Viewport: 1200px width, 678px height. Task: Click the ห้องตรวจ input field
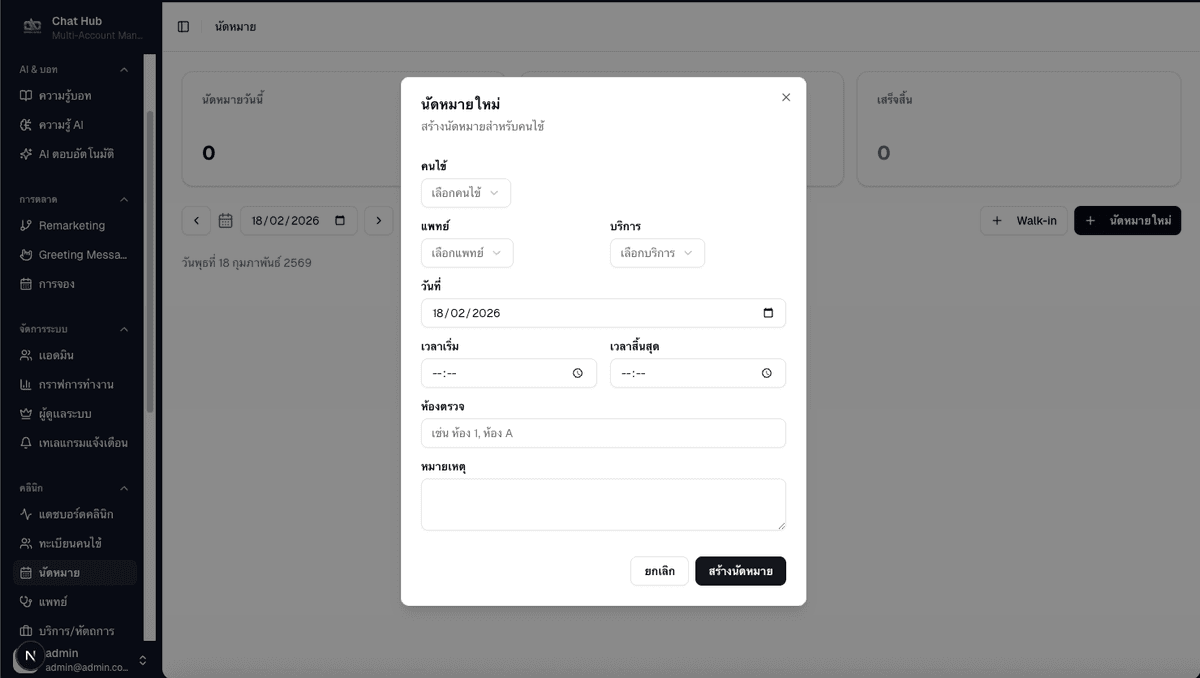coord(603,433)
